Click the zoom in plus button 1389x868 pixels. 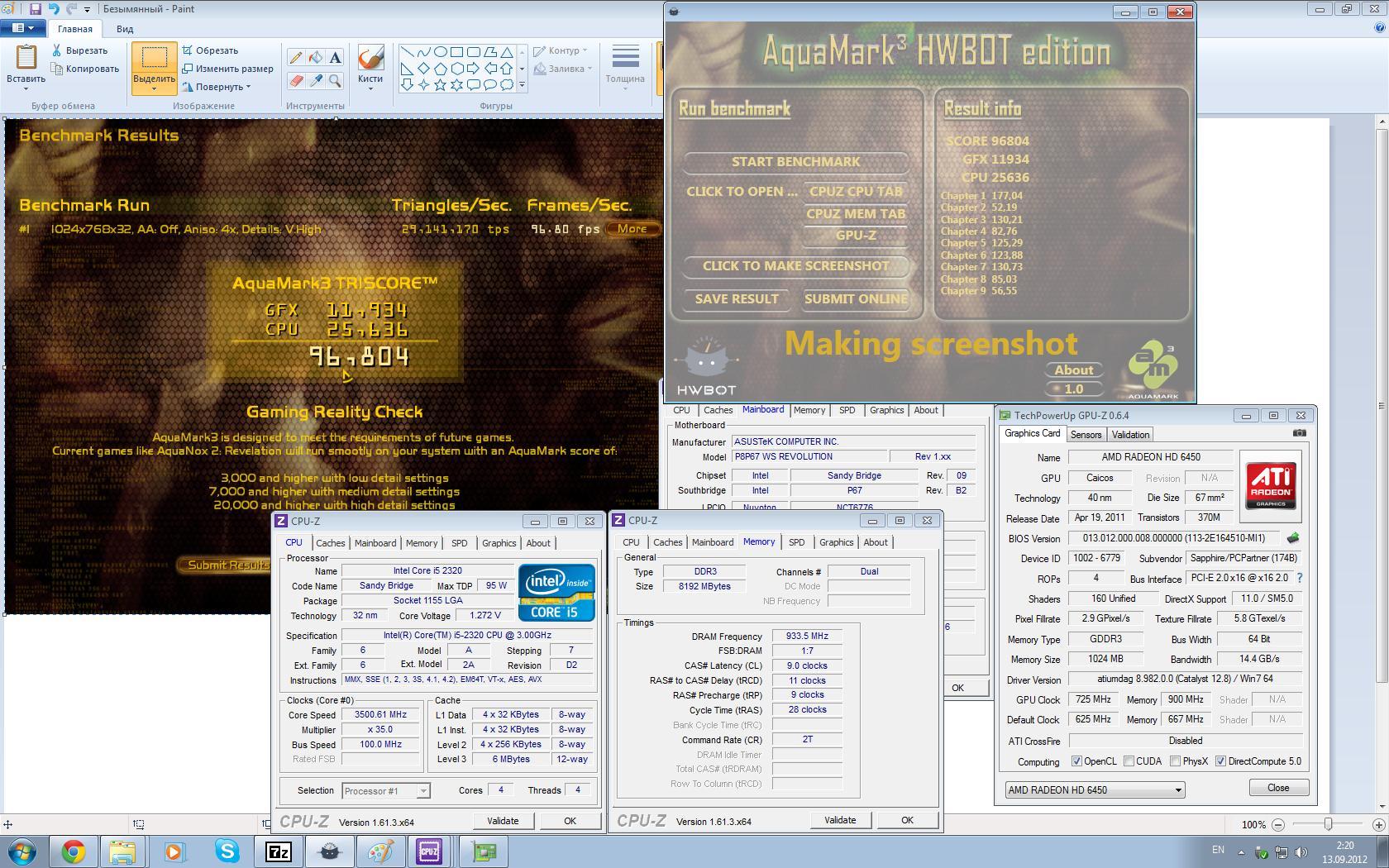click(x=1378, y=825)
